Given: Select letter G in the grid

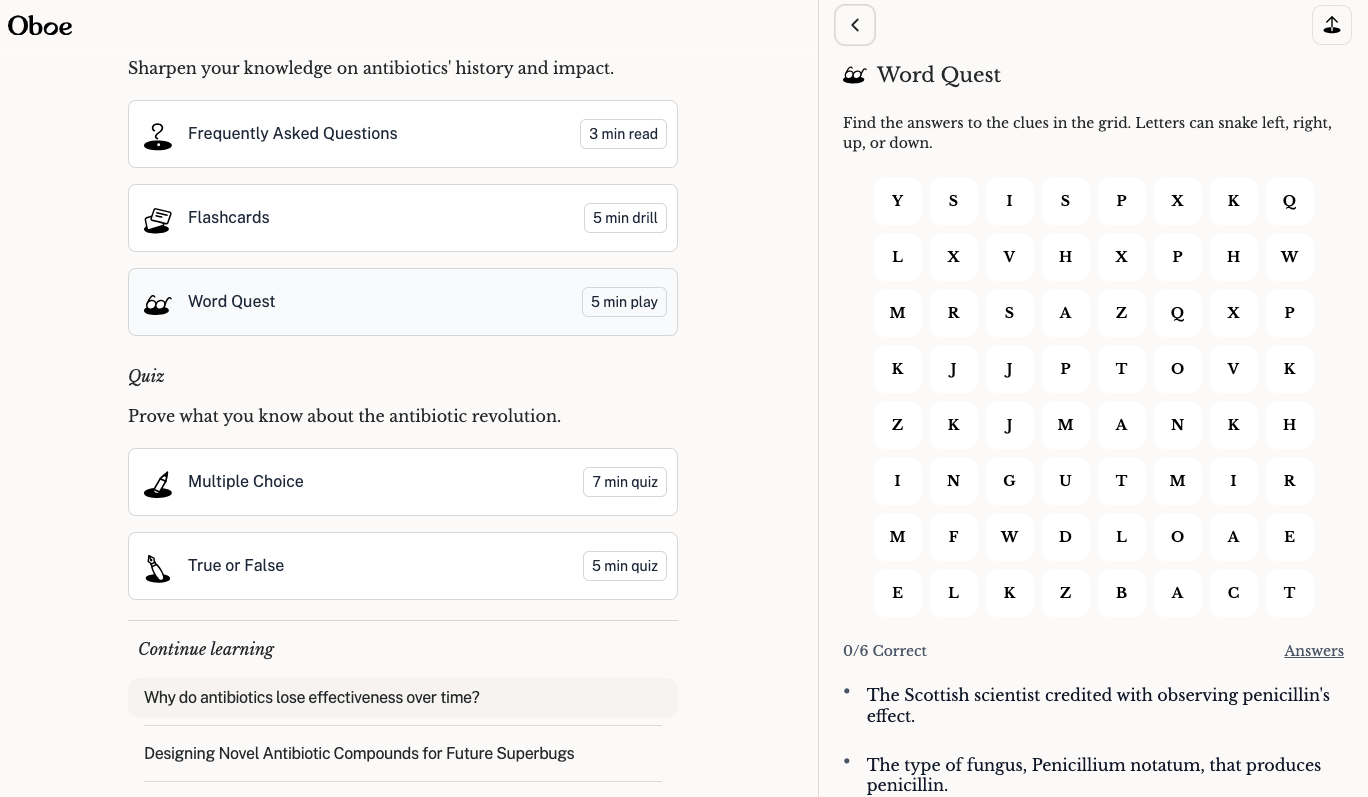Looking at the screenshot, I should pyautogui.click(x=1009, y=481).
